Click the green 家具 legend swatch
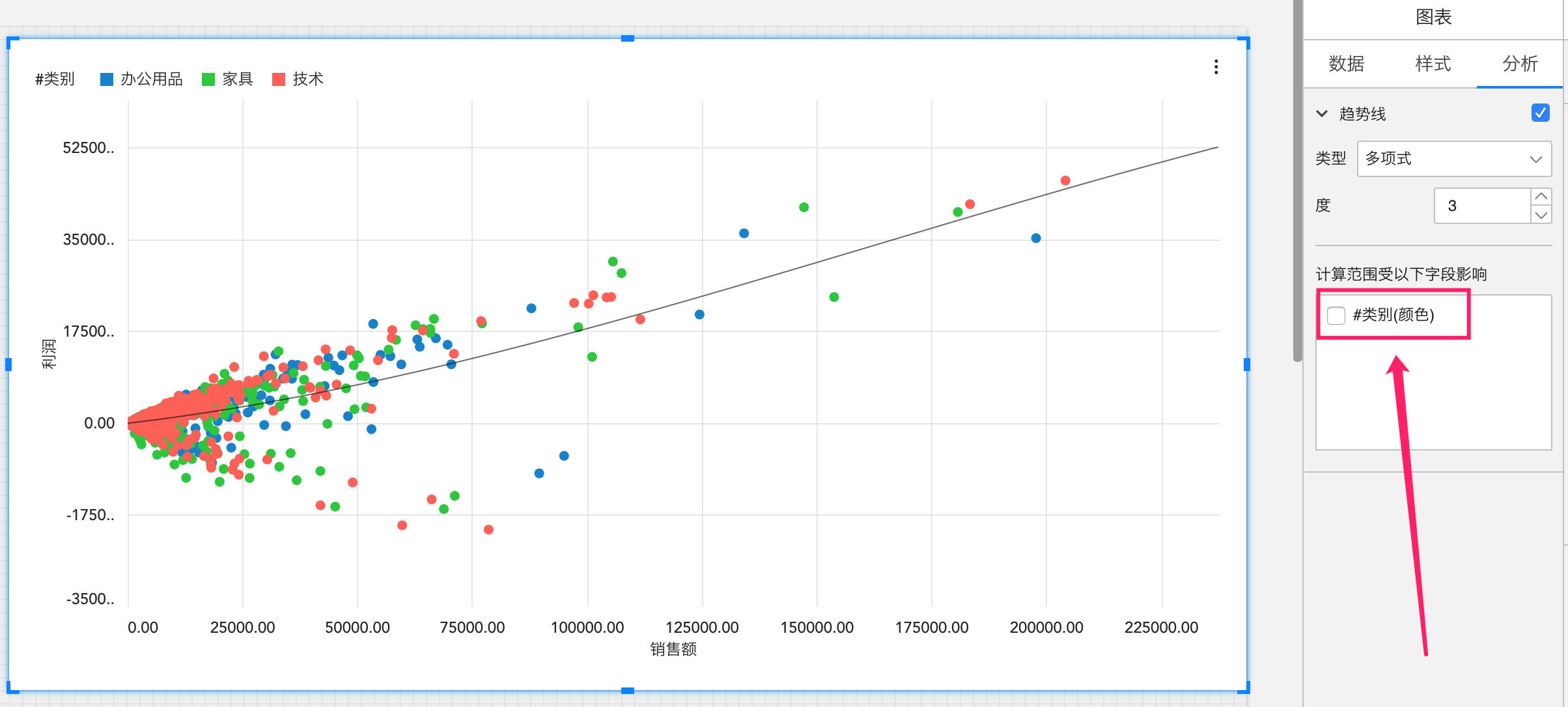The height and width of the screenshot is (707, 1568). point(208,79)
